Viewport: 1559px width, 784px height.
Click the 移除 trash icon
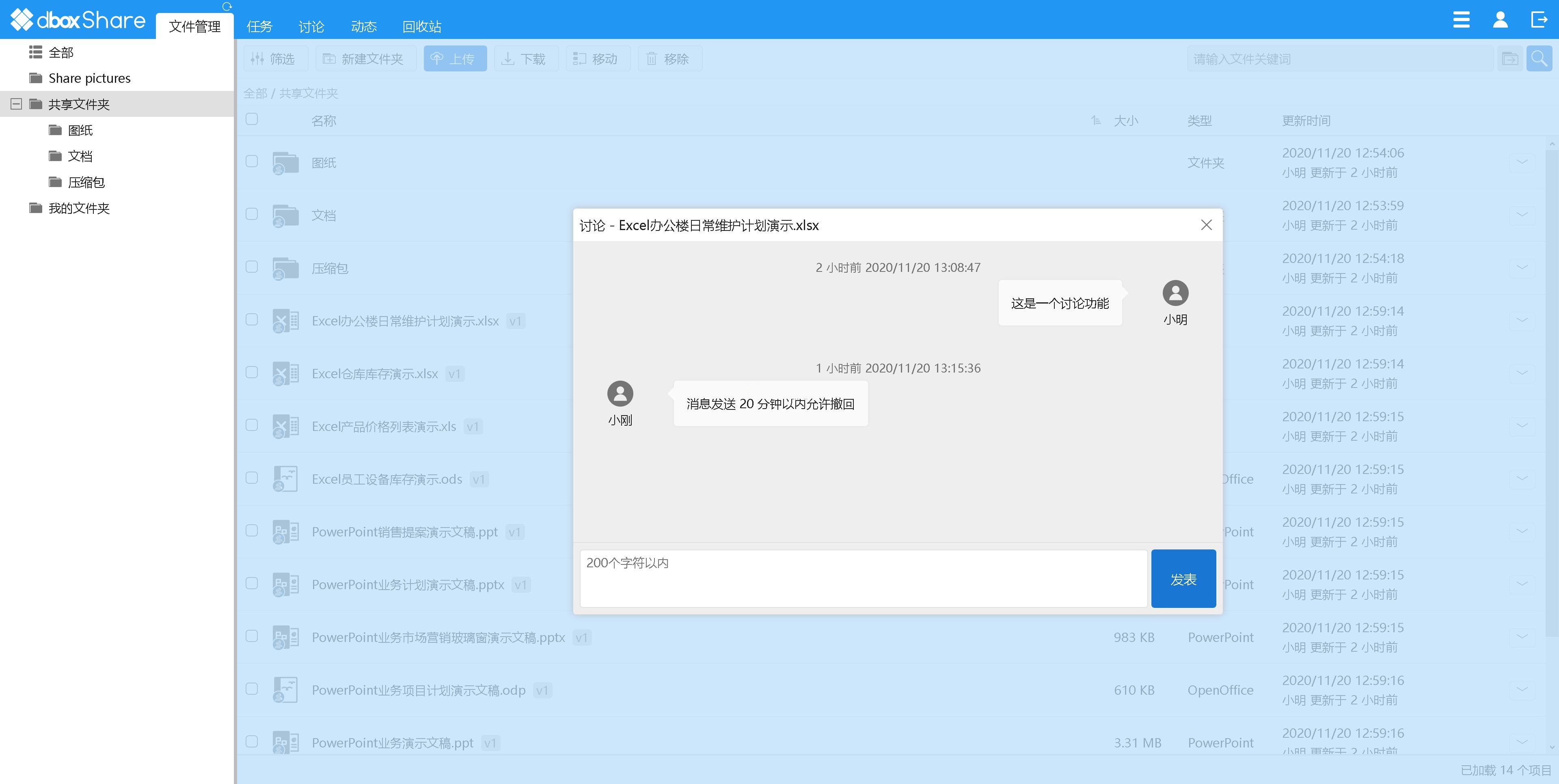[x=652, y=59]
